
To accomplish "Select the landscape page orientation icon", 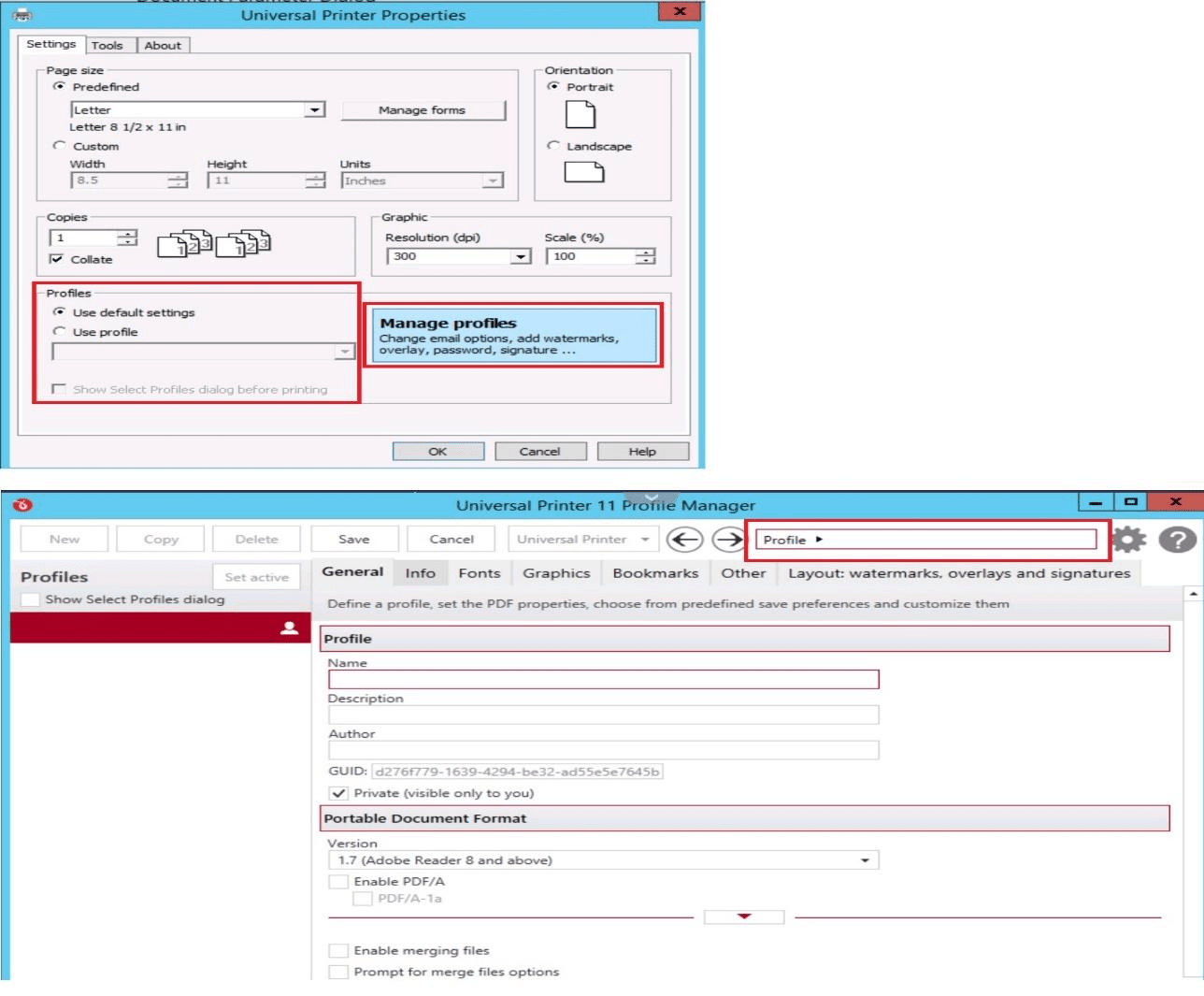I will (583, 172).
